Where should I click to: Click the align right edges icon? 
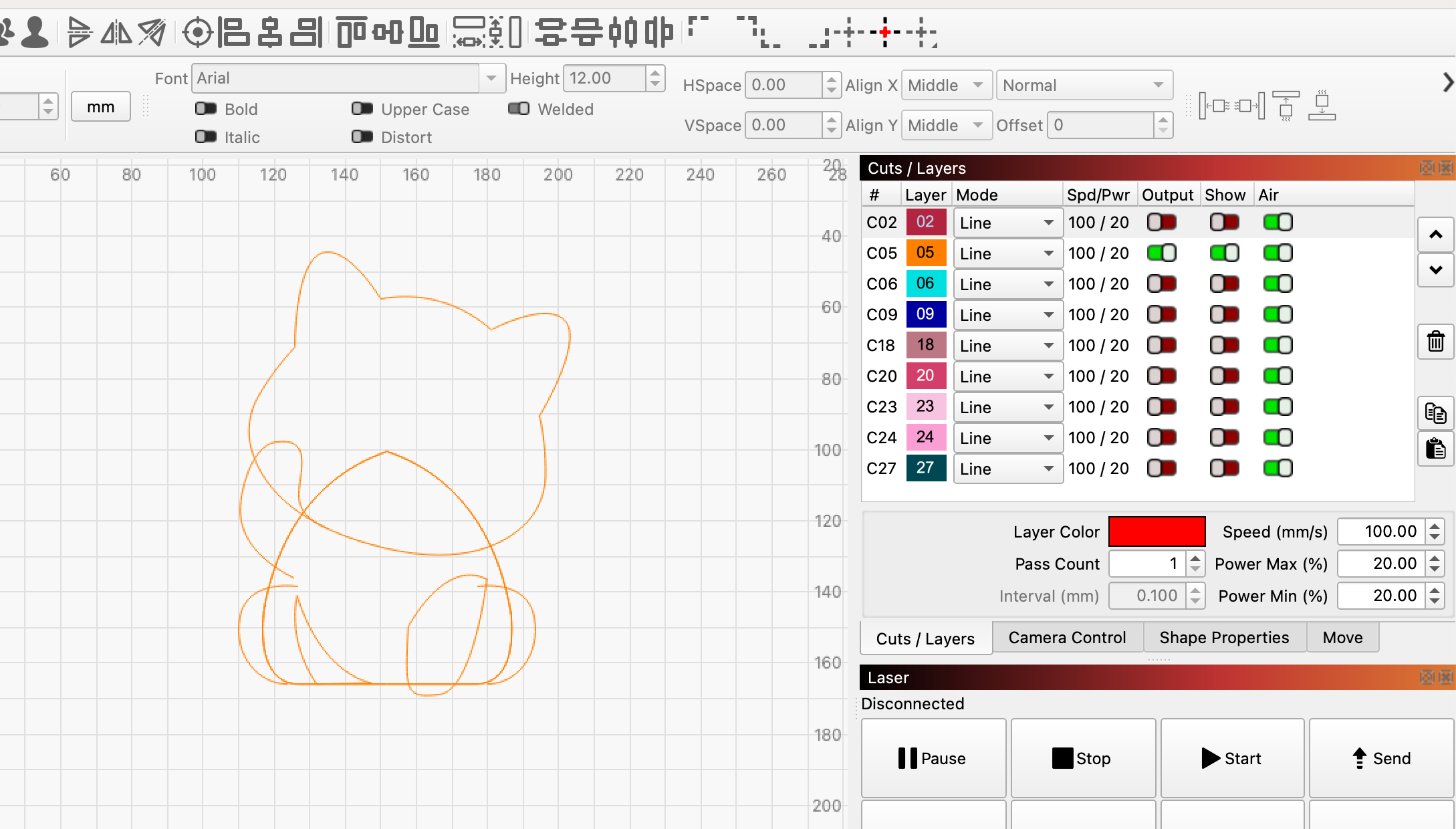[306, 32]
